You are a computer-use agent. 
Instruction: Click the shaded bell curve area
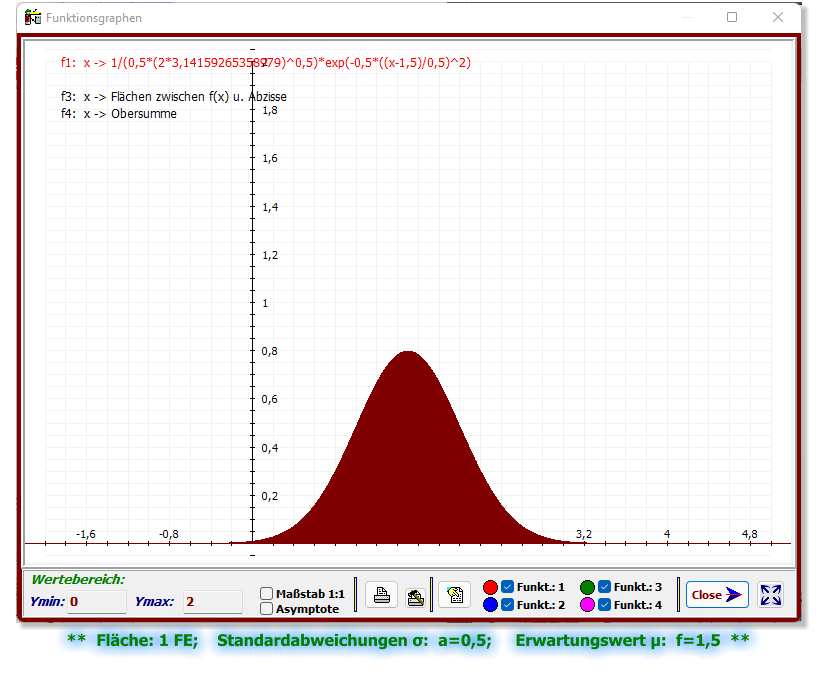[x=405, y=460]
